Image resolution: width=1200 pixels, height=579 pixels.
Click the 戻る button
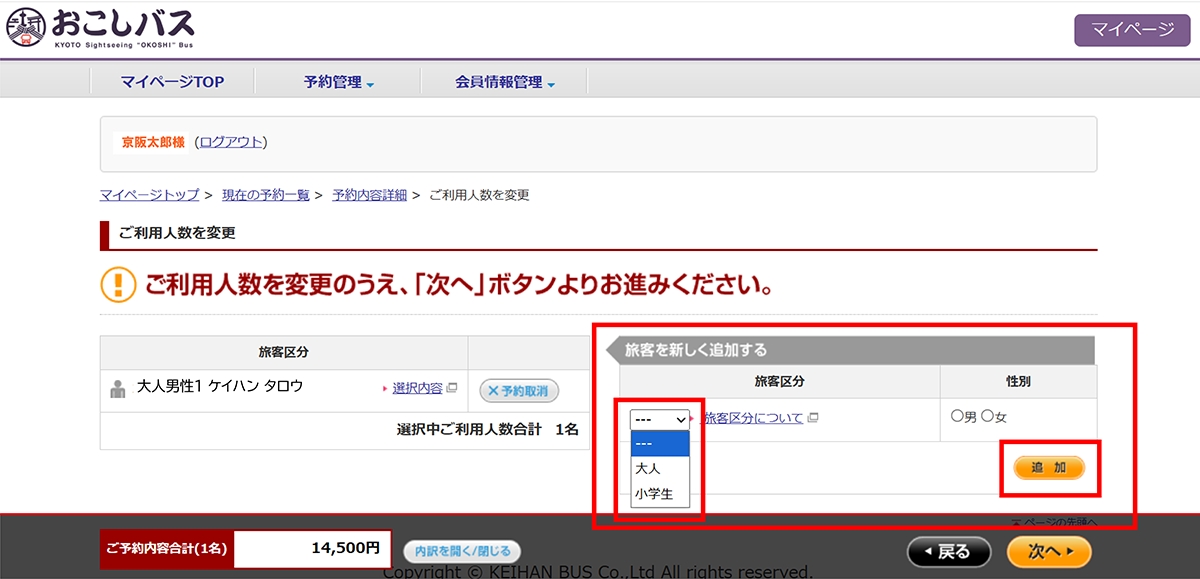tap(948, 551)
